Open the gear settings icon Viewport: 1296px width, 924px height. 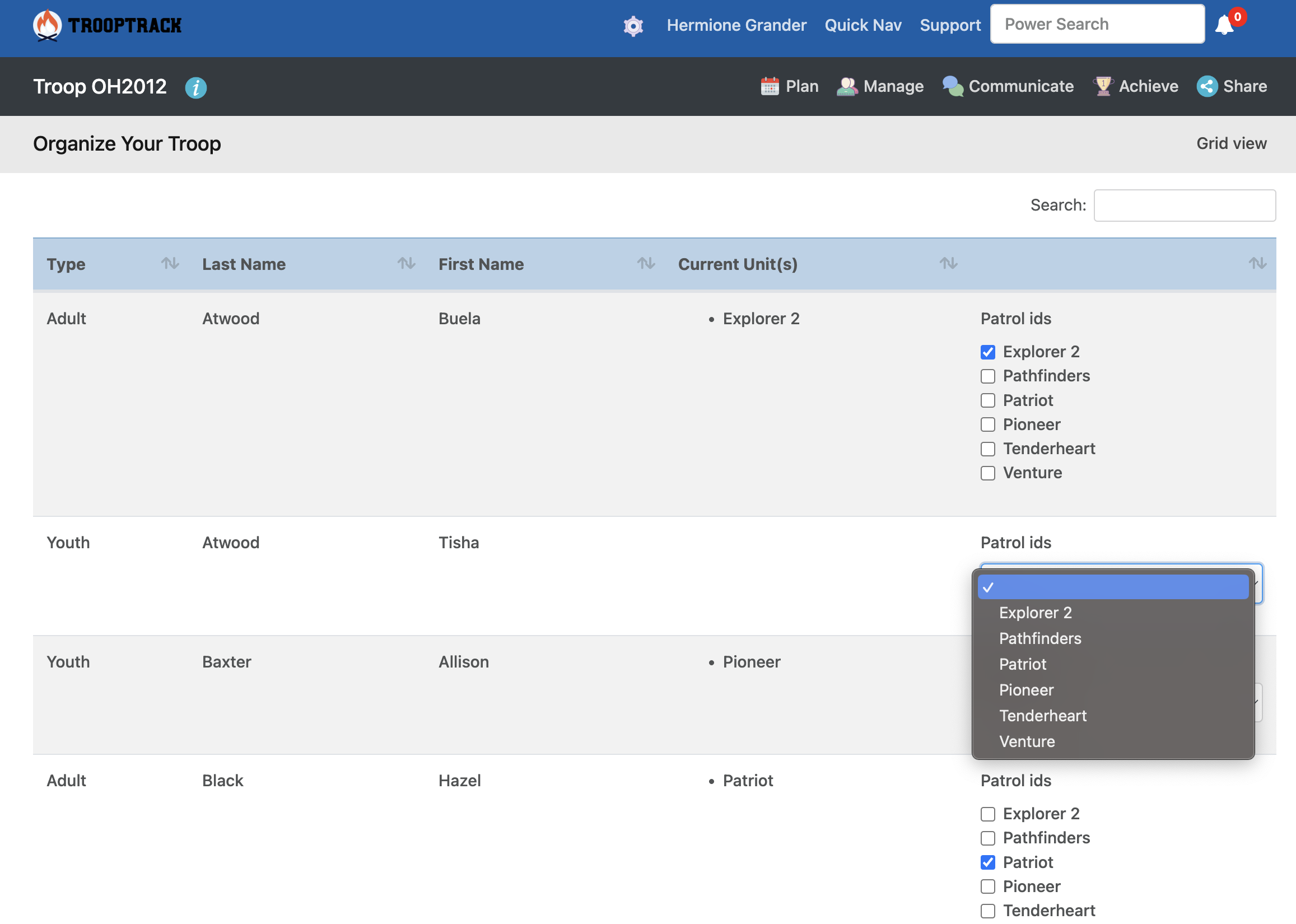pos(633,26)
